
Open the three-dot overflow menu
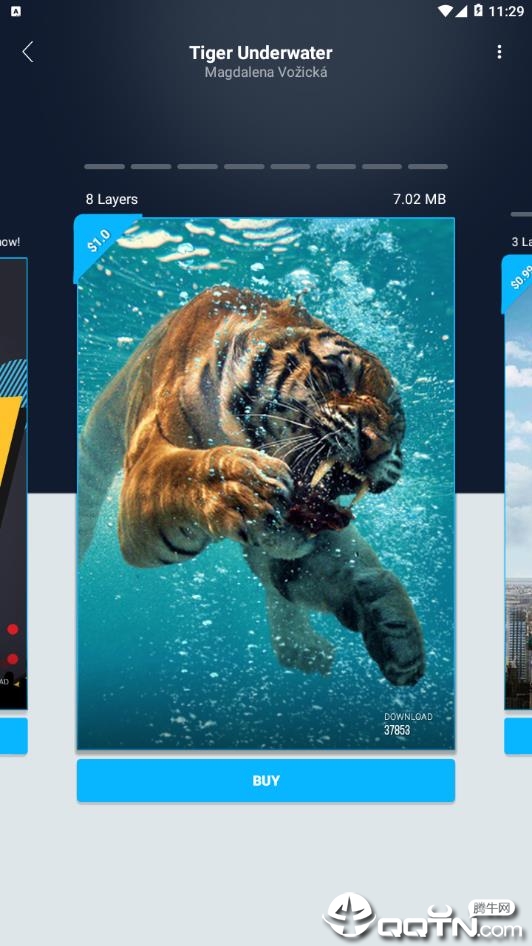click(x=499, y=52)
